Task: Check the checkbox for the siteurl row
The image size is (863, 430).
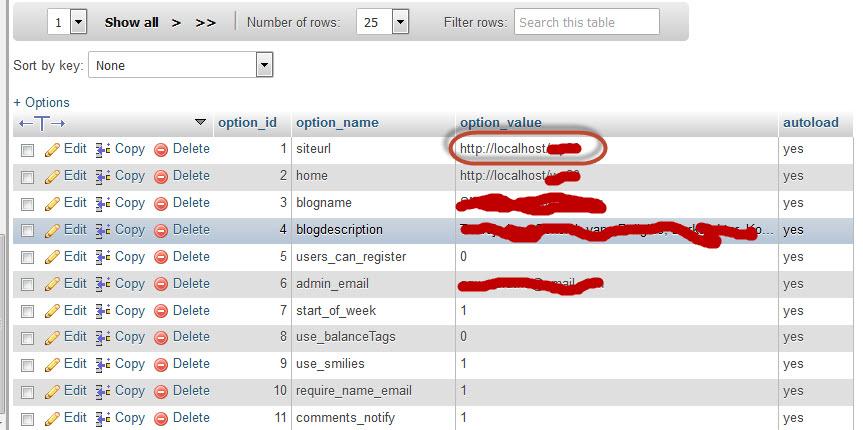Action: tap(28, 150)
